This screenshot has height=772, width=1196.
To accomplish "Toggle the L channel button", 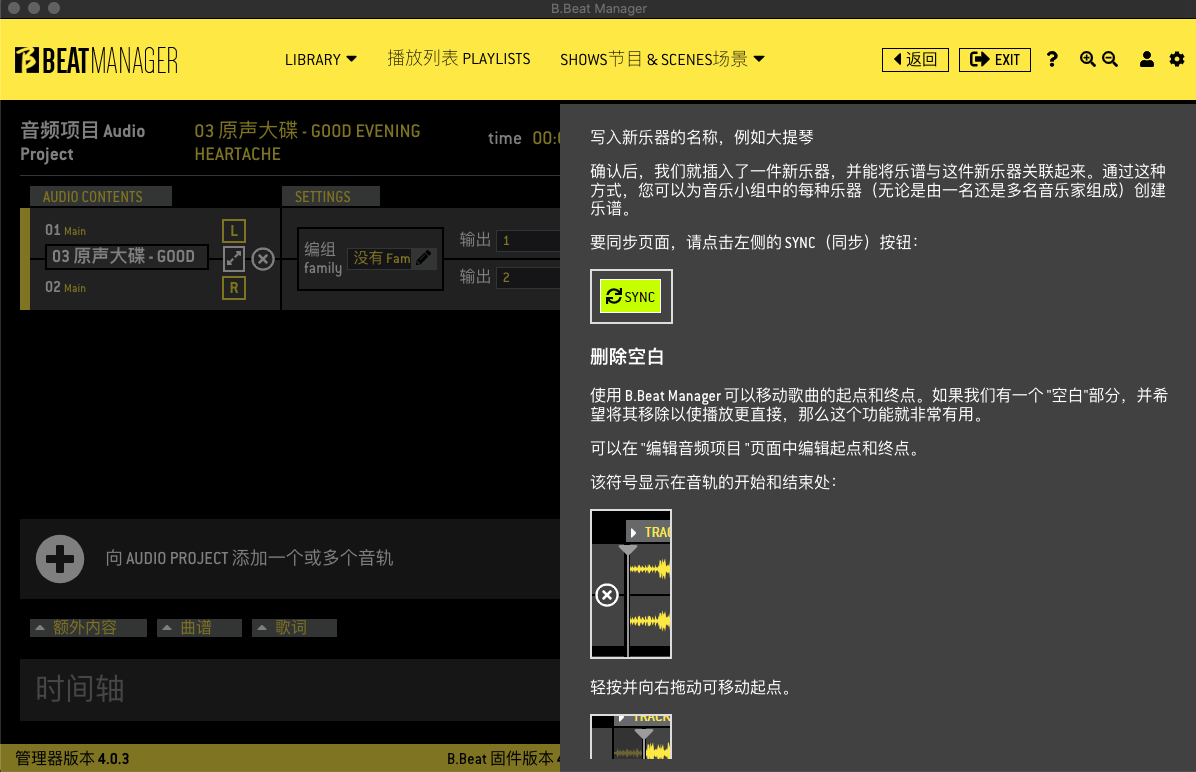I will point(233,230).
